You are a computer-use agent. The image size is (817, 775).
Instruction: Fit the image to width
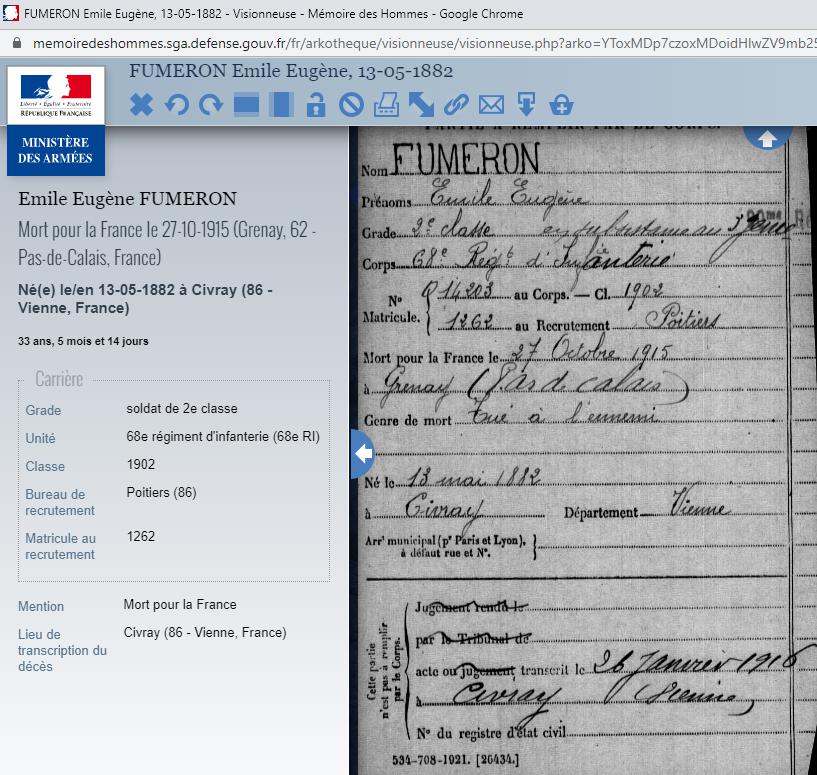246,104
